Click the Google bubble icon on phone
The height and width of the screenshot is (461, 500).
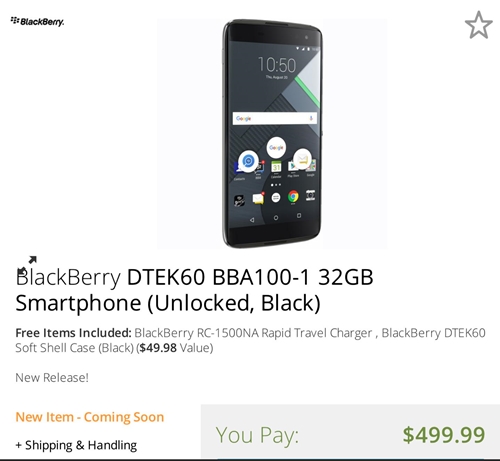[x=276, y=147]
